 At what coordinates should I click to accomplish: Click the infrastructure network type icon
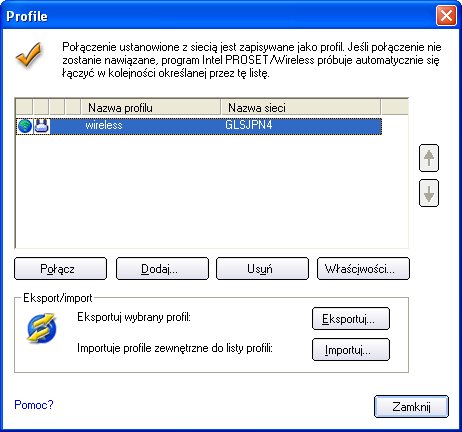click(42, 126)
